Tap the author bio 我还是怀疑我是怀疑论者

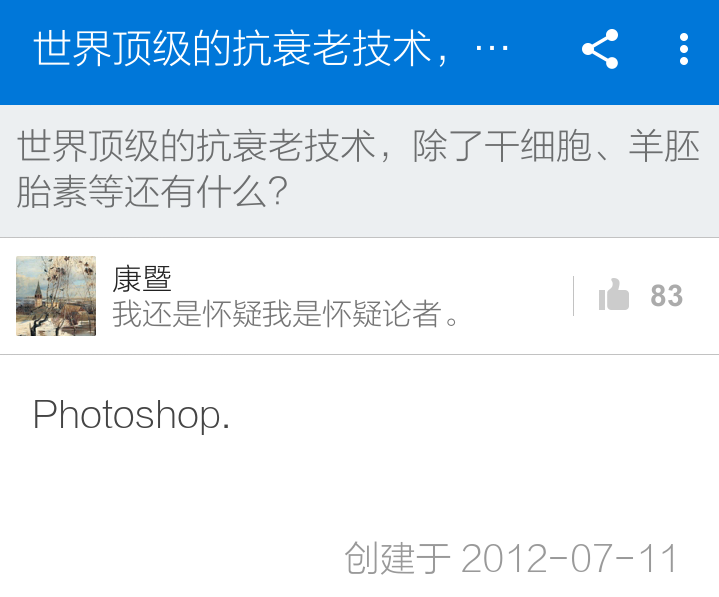pos(285,315)
